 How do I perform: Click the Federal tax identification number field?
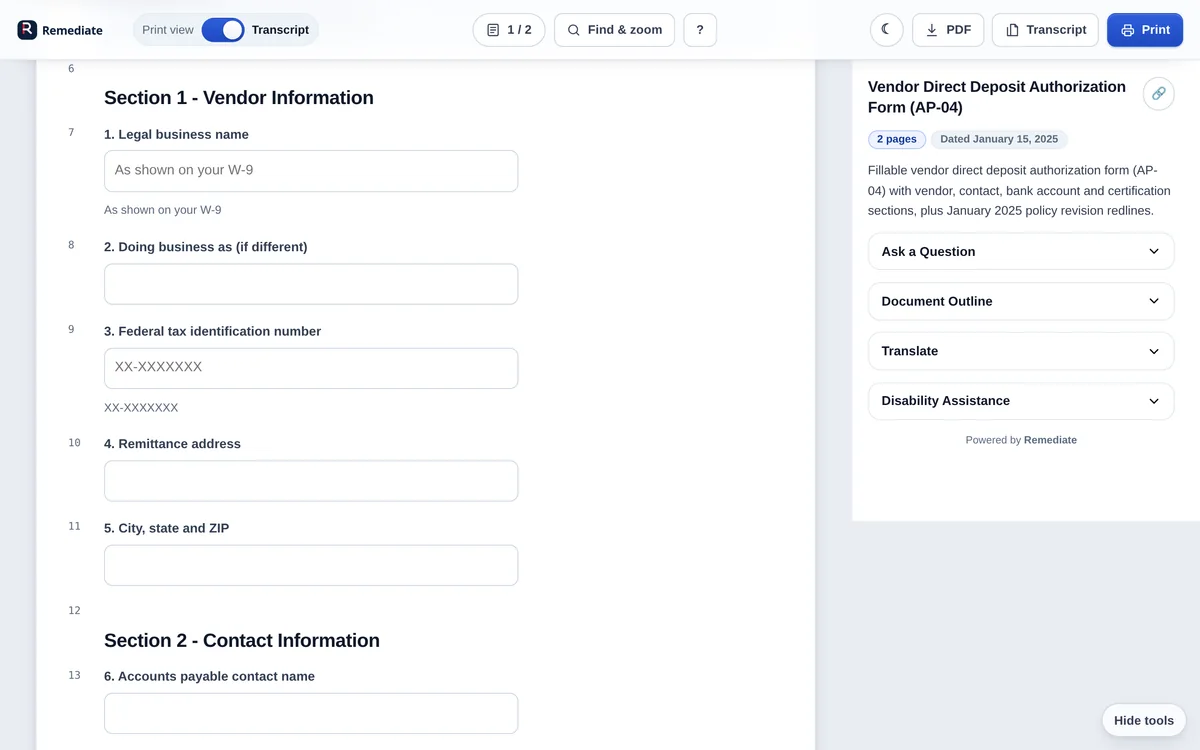(311, 368)
